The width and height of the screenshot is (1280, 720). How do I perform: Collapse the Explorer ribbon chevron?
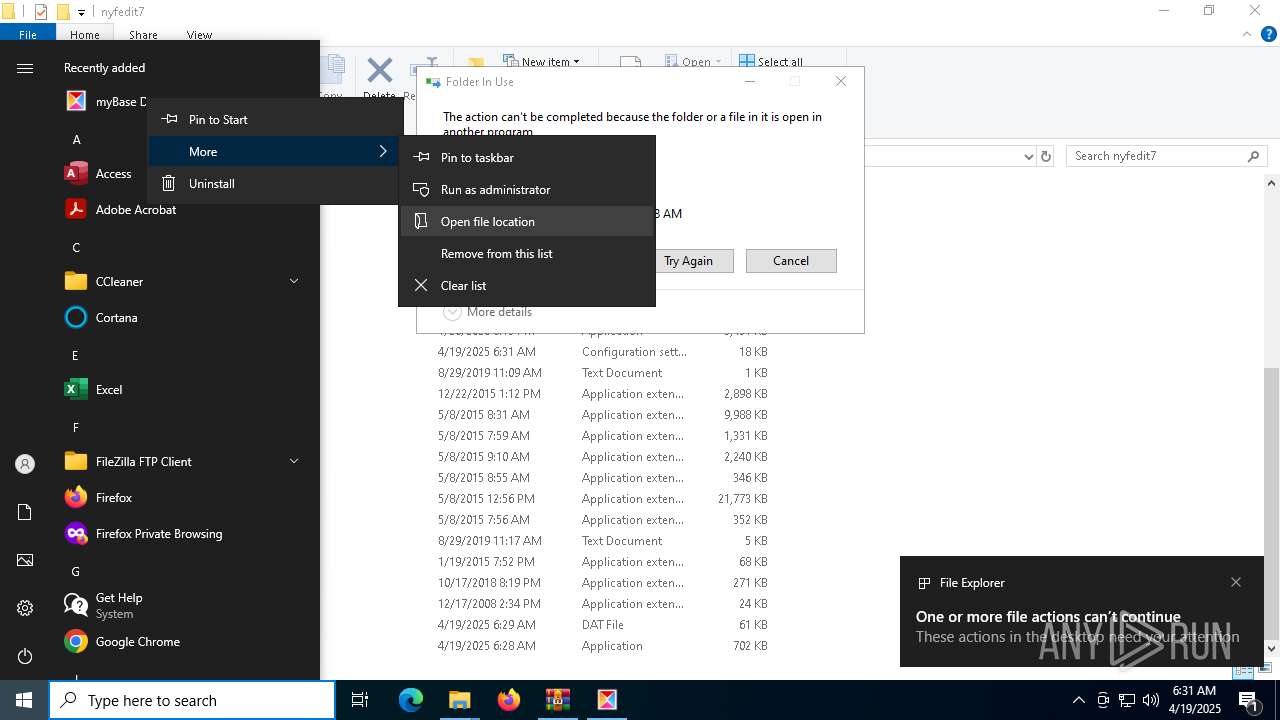pos(1247,34)
